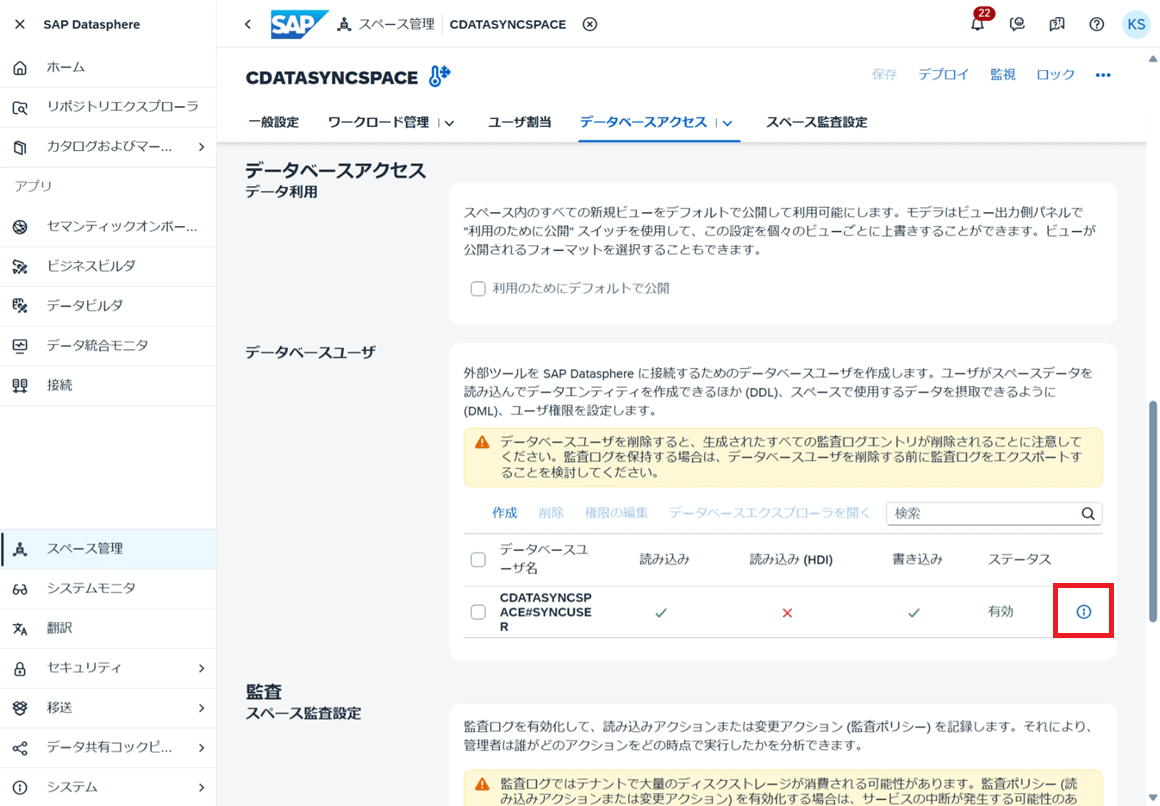
Task: Select the データベースアクセス tab
Action: click(643, 122)
